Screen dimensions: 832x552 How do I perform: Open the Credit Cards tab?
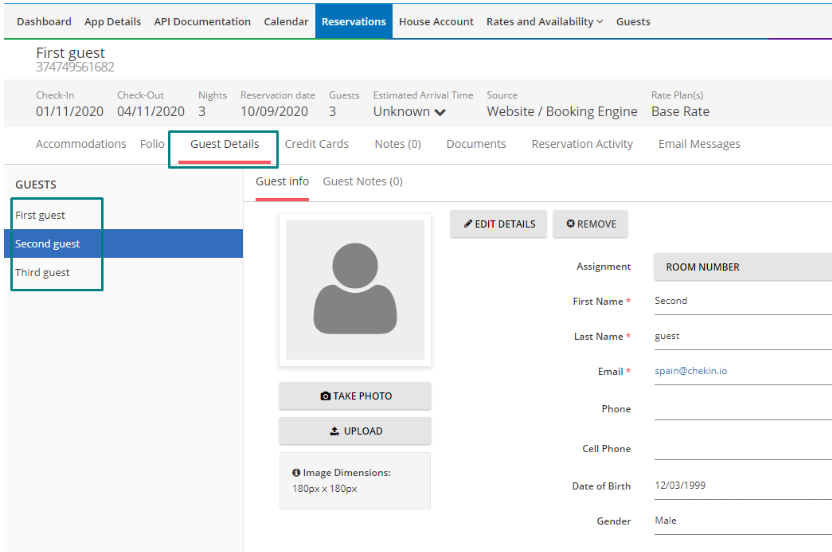coord(316,144)
